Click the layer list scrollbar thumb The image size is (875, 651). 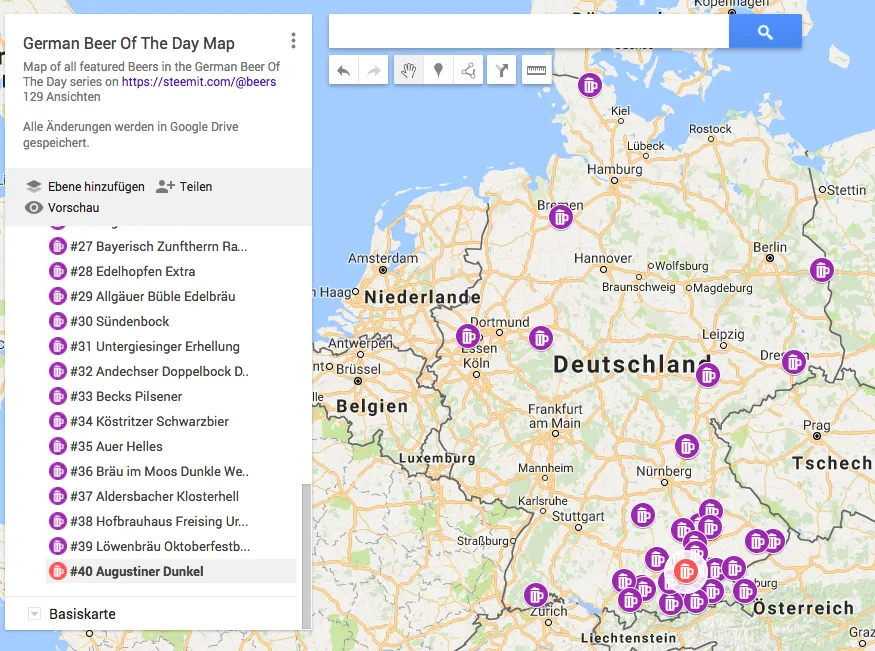point(306,556)
